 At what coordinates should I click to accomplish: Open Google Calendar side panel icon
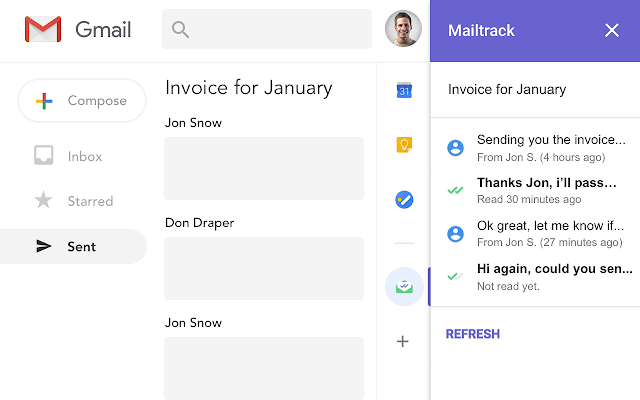coord(403,91)
